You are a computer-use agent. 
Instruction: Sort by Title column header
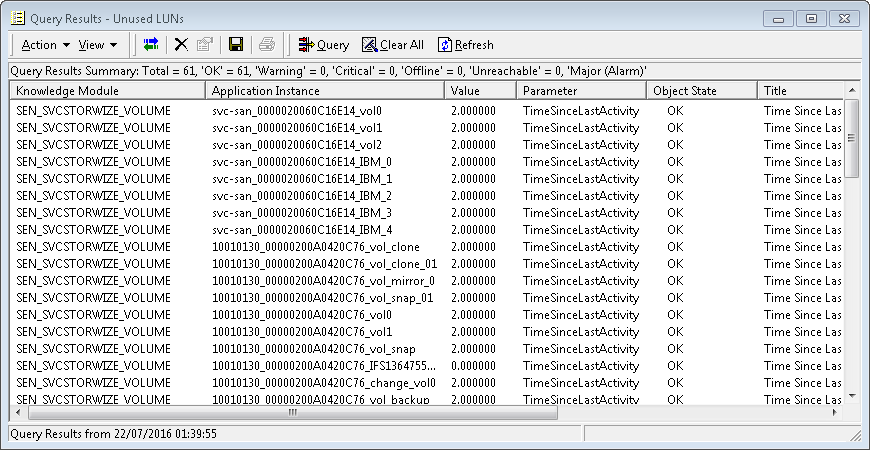coord(800,90)
